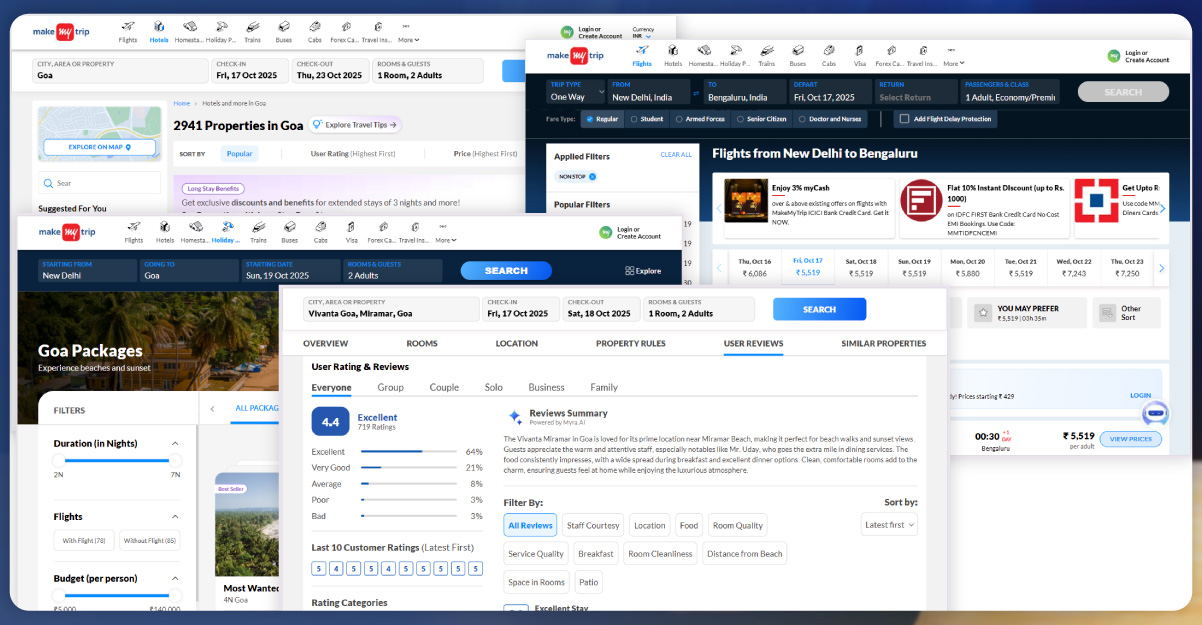
Task: Select the Sat, Oct 18 fare date
Action: pyautogui.click(x=862, y=267)
